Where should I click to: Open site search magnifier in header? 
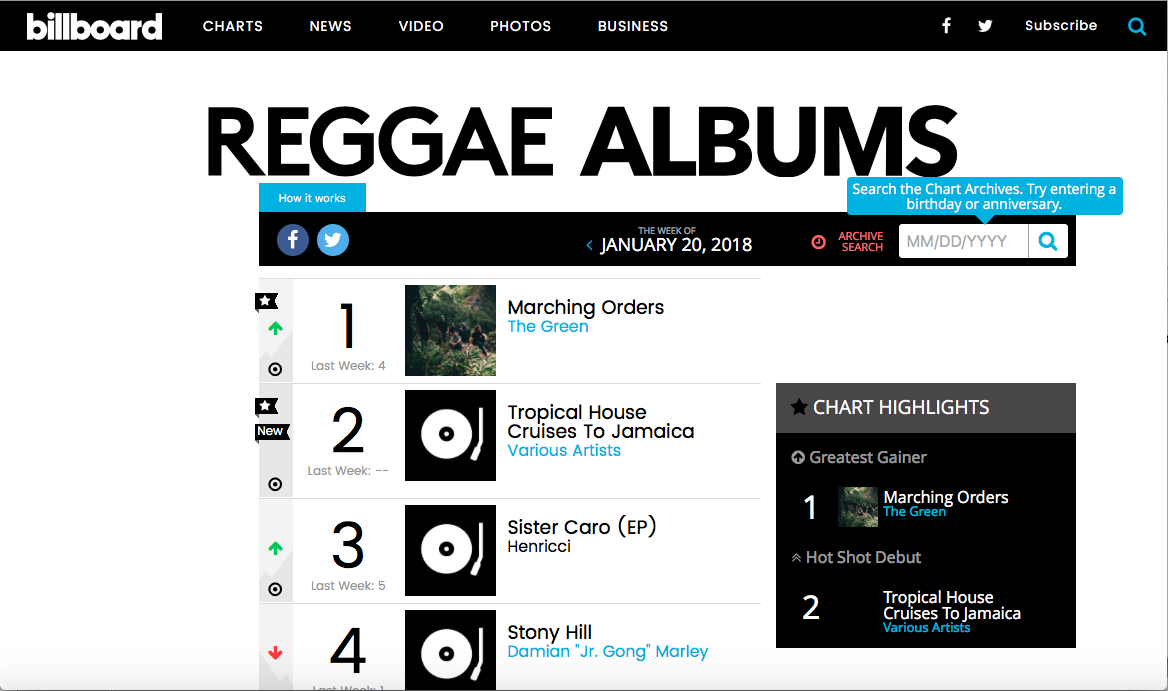click(x=1137, y=26)
